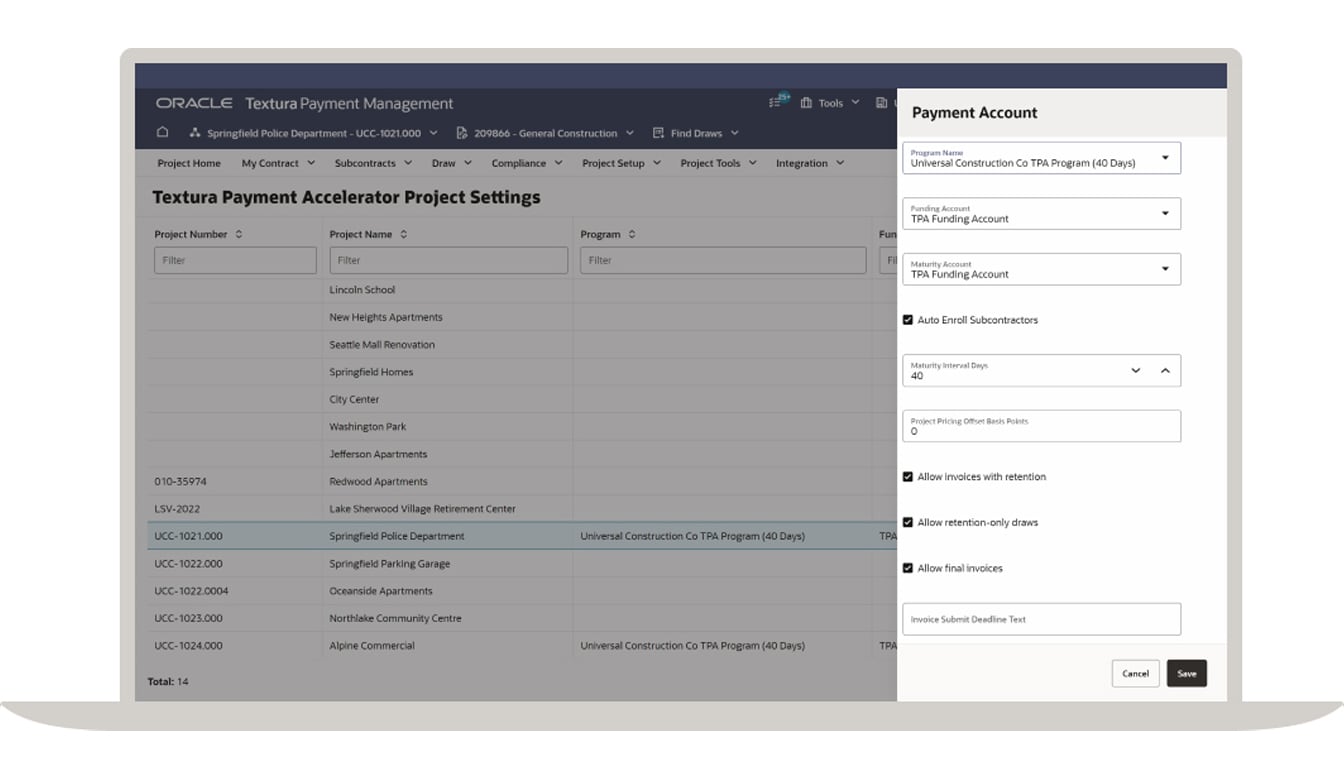The image size is (1344, 764).
Task: Disable Allow invoices with retention
Action: point(908,476)
